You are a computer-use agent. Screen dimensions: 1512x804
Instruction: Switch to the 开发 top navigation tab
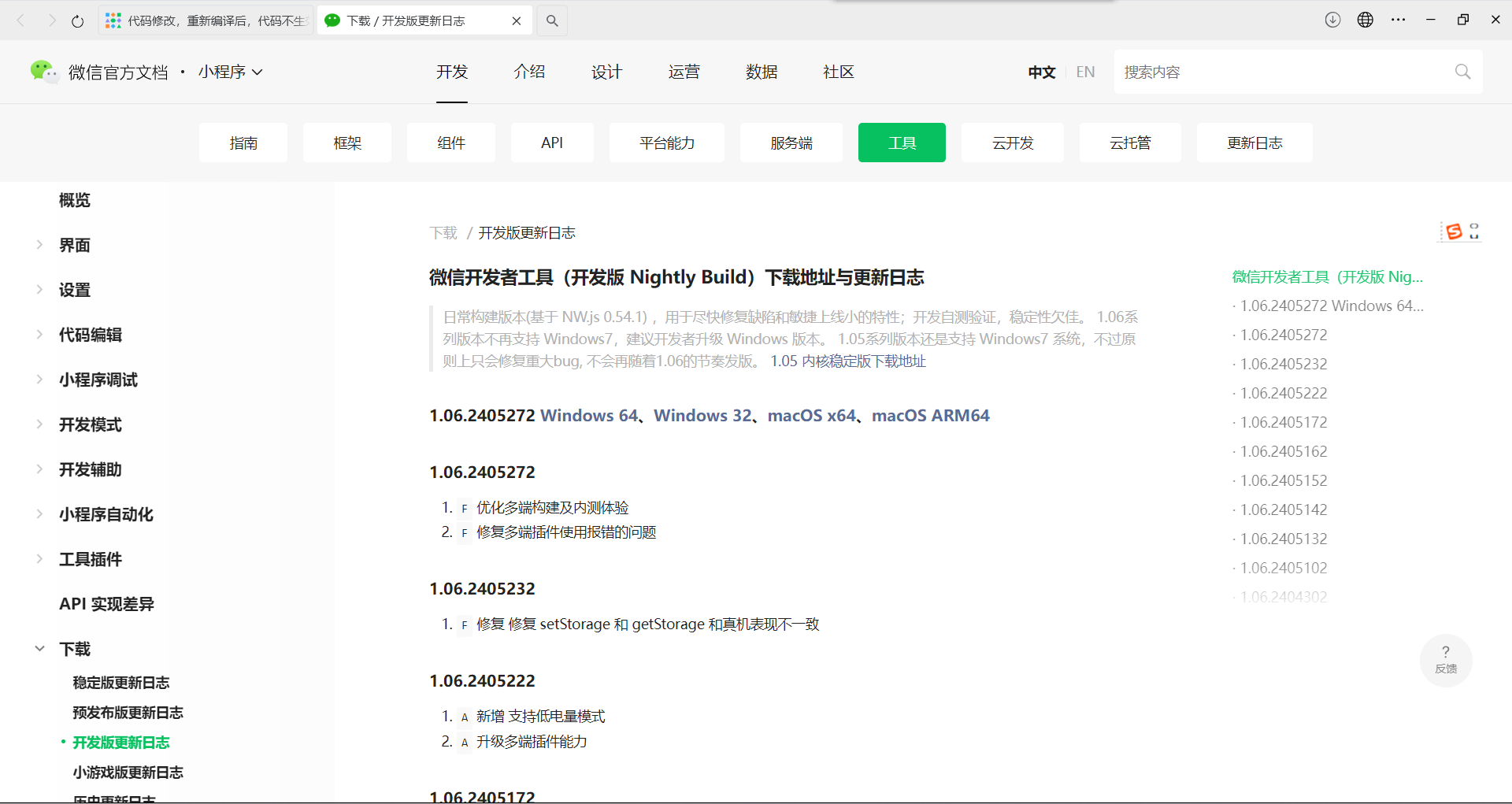click(452, 72)
